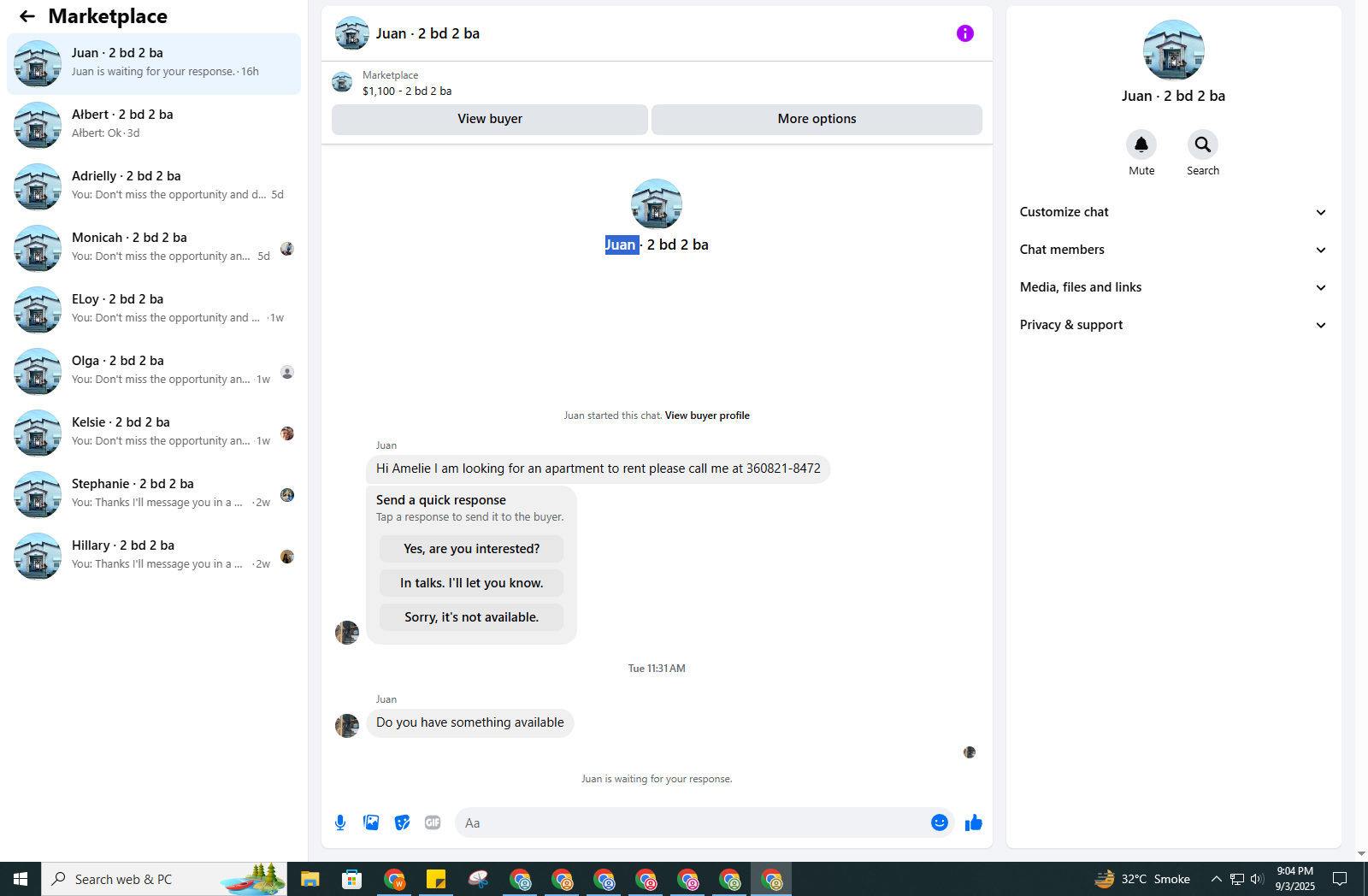Expand the Chat members section
1368x896 pixels.
point(1173,250)
